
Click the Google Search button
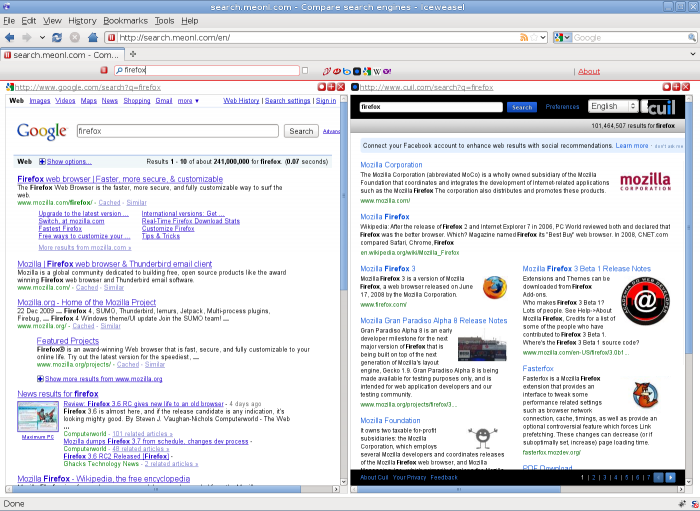coord(301,131)
